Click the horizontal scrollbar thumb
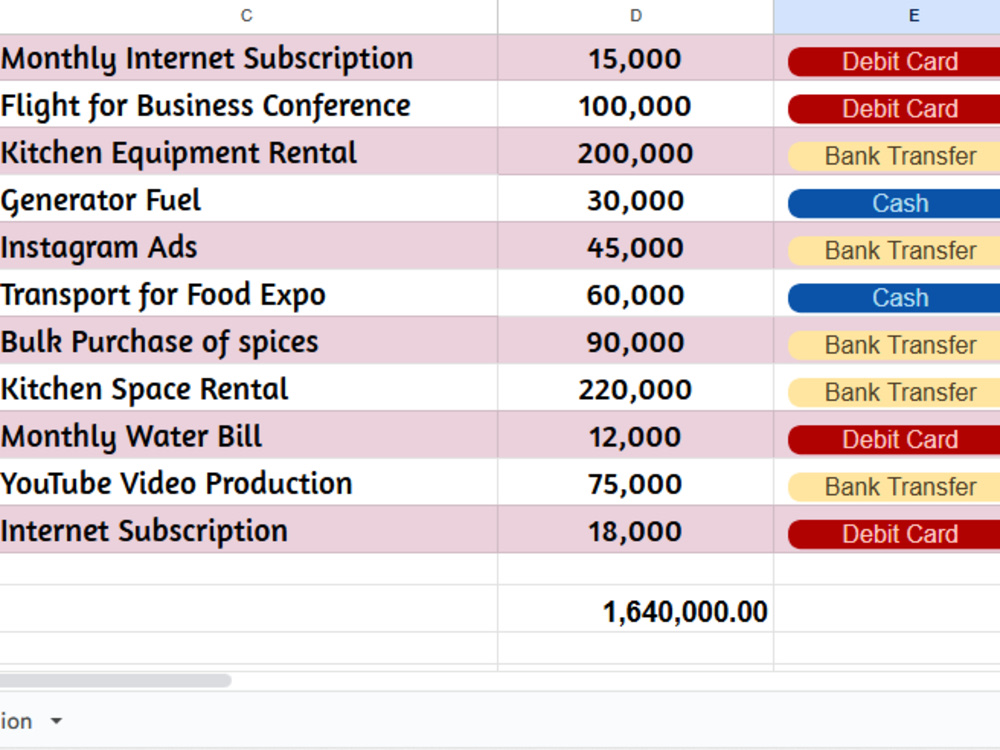 click(115, 680)
